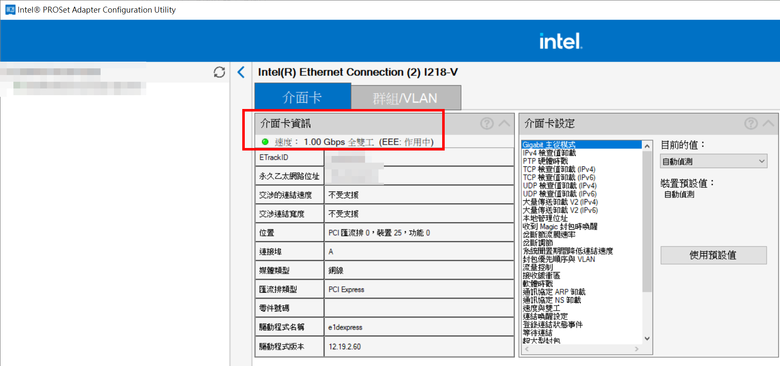Select 大量傳送卸載 V2 (IPv6) setting

click(560, 210)
